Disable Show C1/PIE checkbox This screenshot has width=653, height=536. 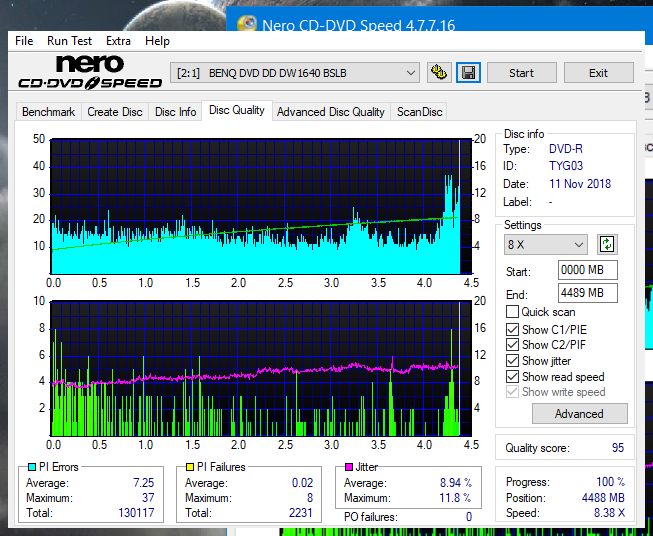pyautogui.click(x=512, y=329)
